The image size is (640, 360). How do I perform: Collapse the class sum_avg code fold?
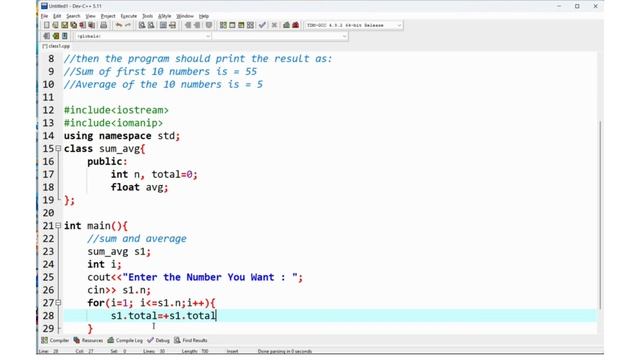[x=58, y=149]
